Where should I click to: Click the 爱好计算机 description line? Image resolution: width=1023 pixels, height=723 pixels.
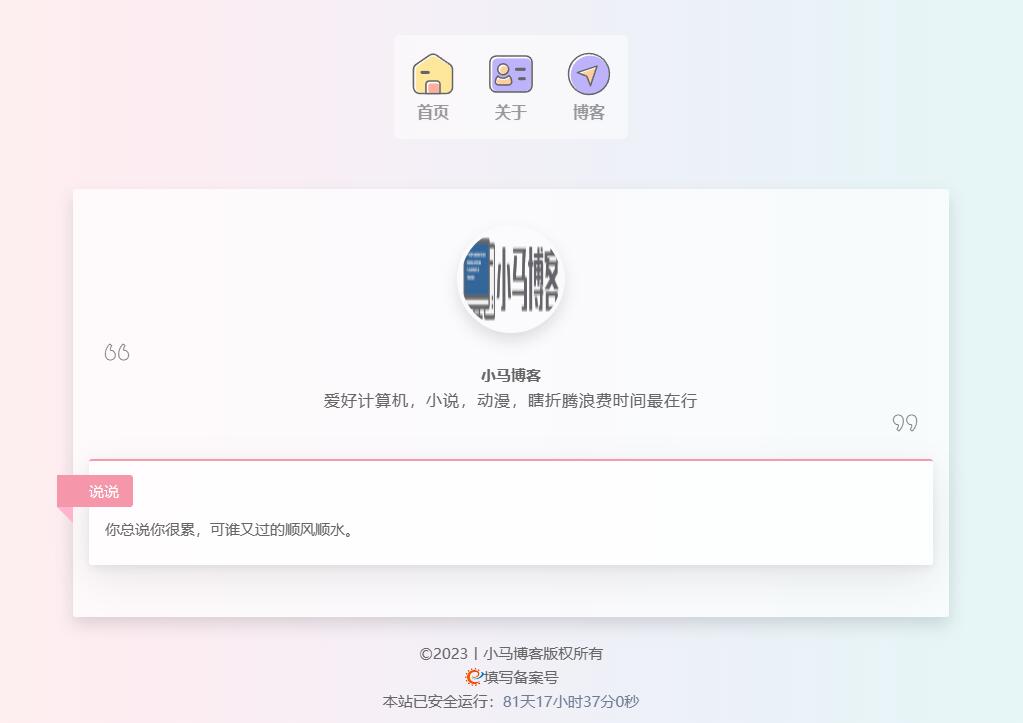[511, 401]
